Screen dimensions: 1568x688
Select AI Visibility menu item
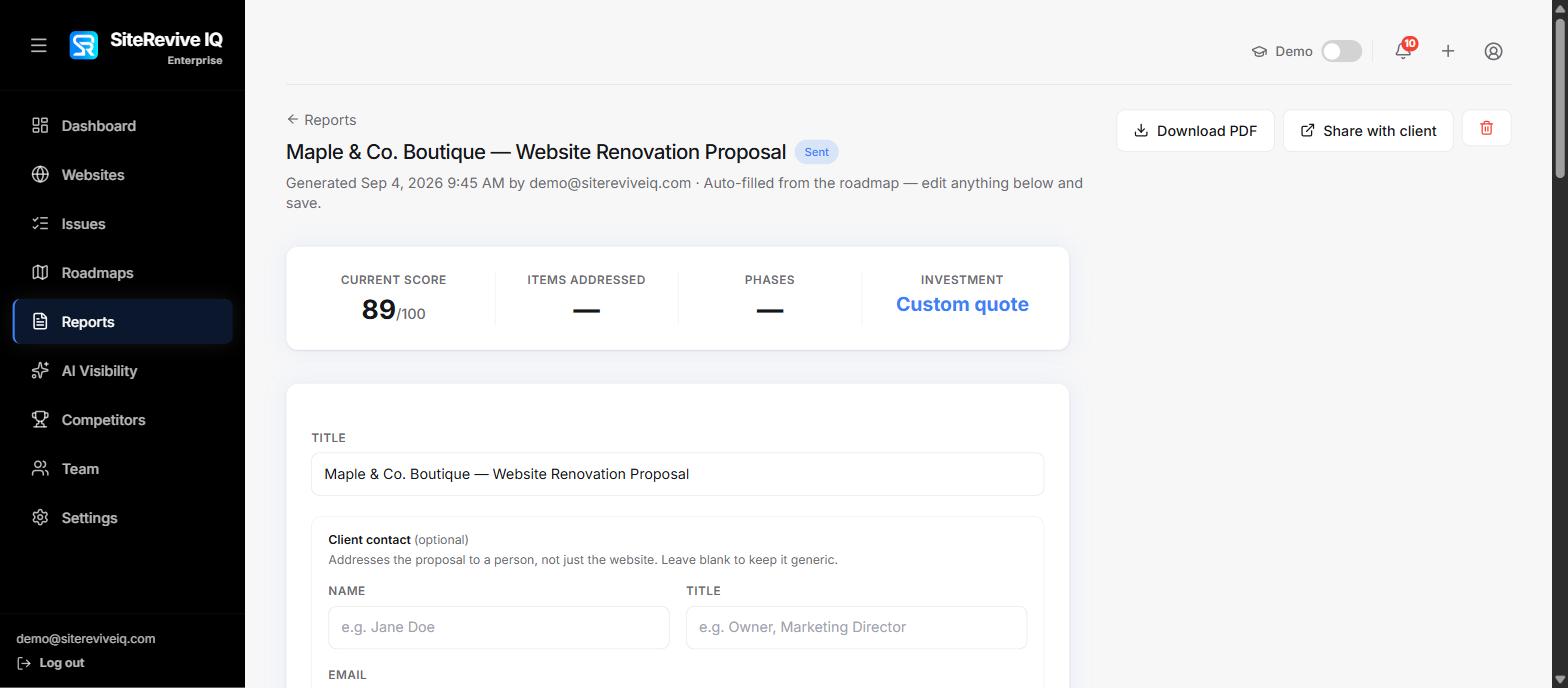(x=122, y=370)
